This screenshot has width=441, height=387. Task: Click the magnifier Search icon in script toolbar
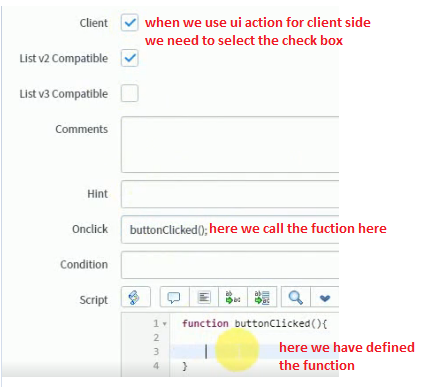click(x=296, y=297)
